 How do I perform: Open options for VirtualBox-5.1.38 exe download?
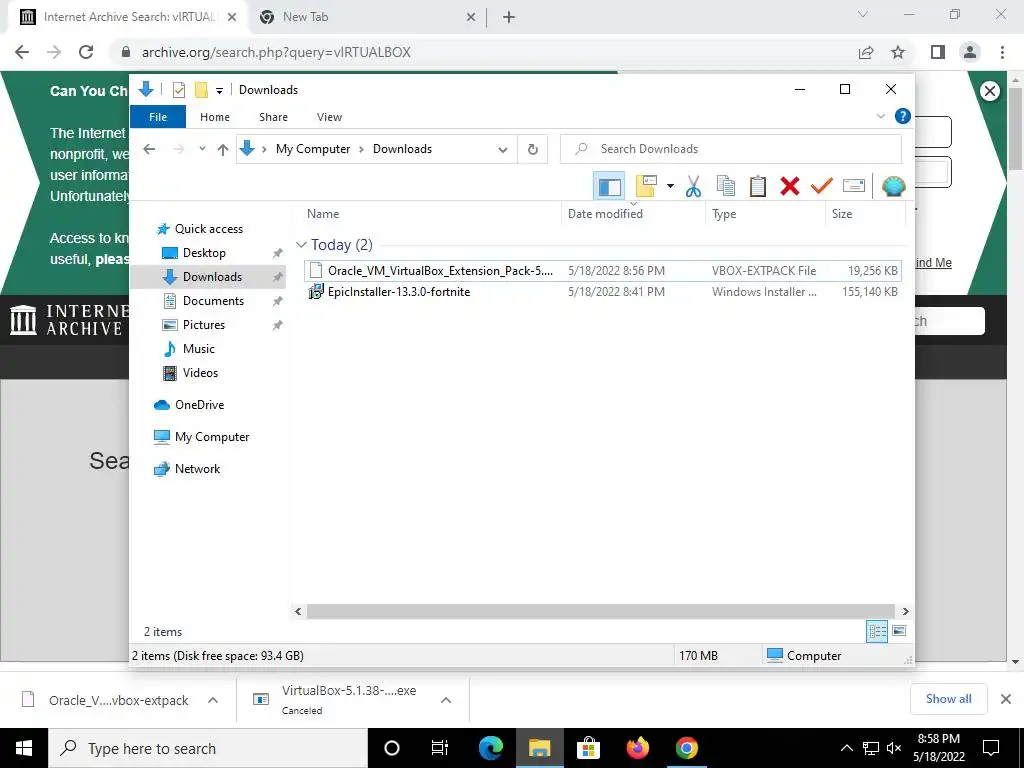click(446, 700)
